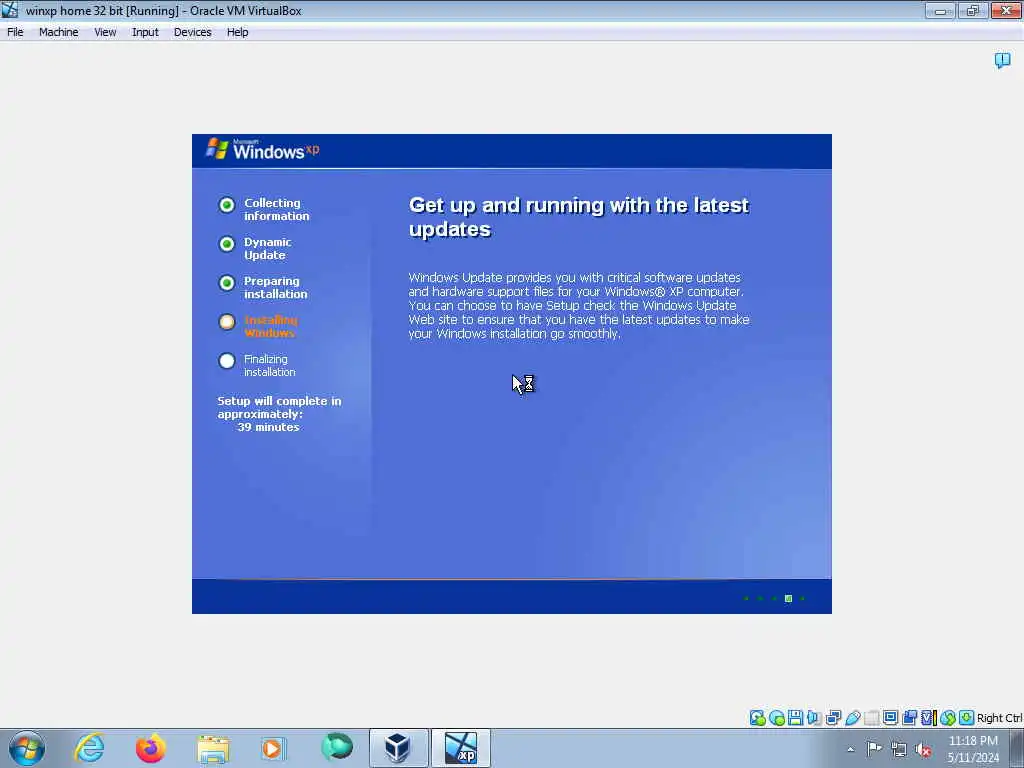
Task: Click the USB devices status icon
Action: click(x=852, y=718)
